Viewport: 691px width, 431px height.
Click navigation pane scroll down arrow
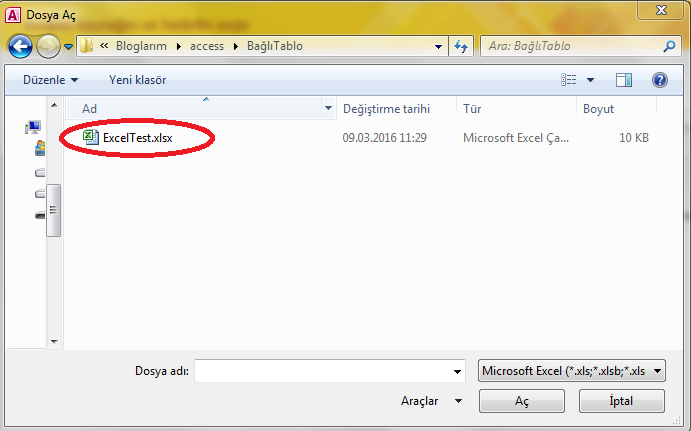54,342
